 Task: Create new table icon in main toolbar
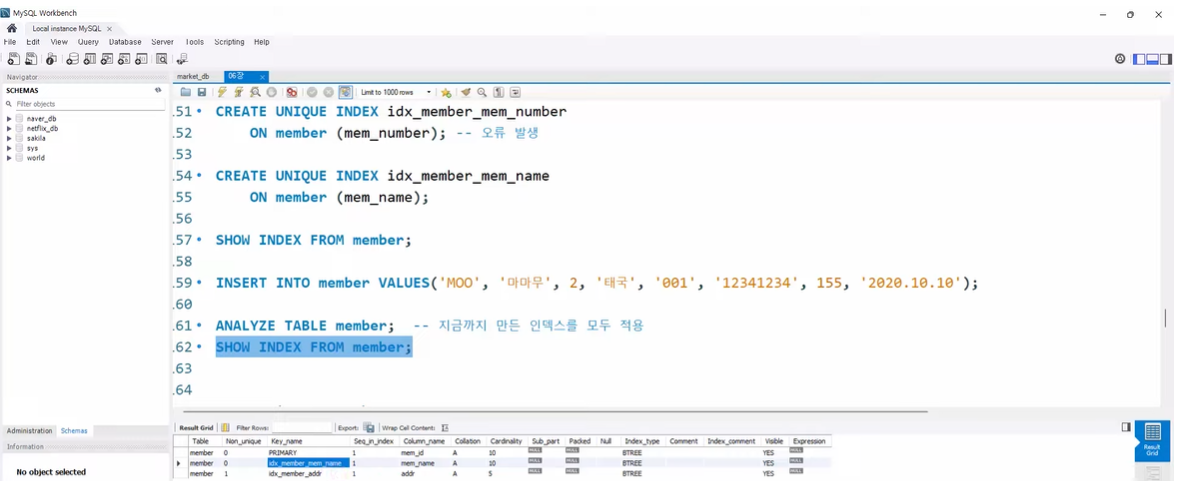tap(89, 59)
